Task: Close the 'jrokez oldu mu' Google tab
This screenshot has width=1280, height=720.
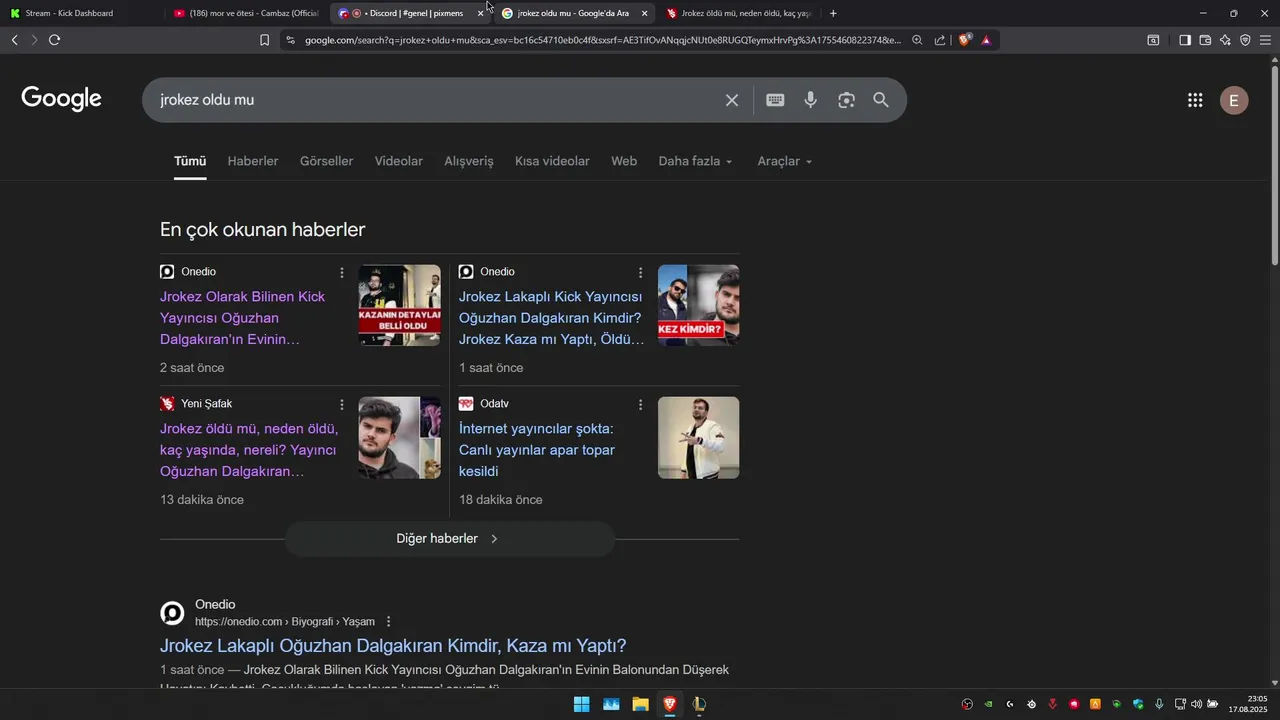Action: point(644,13)
